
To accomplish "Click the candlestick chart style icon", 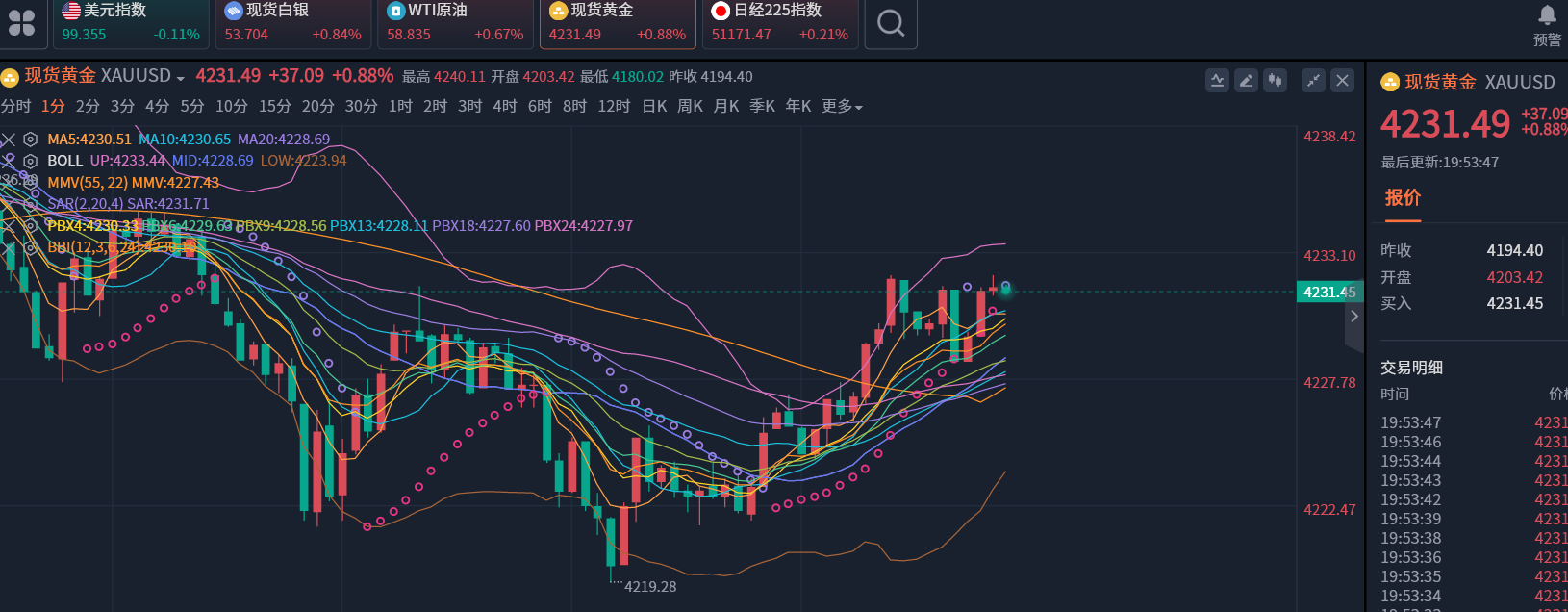I will pyautogui.click(x=1275, y=81).
